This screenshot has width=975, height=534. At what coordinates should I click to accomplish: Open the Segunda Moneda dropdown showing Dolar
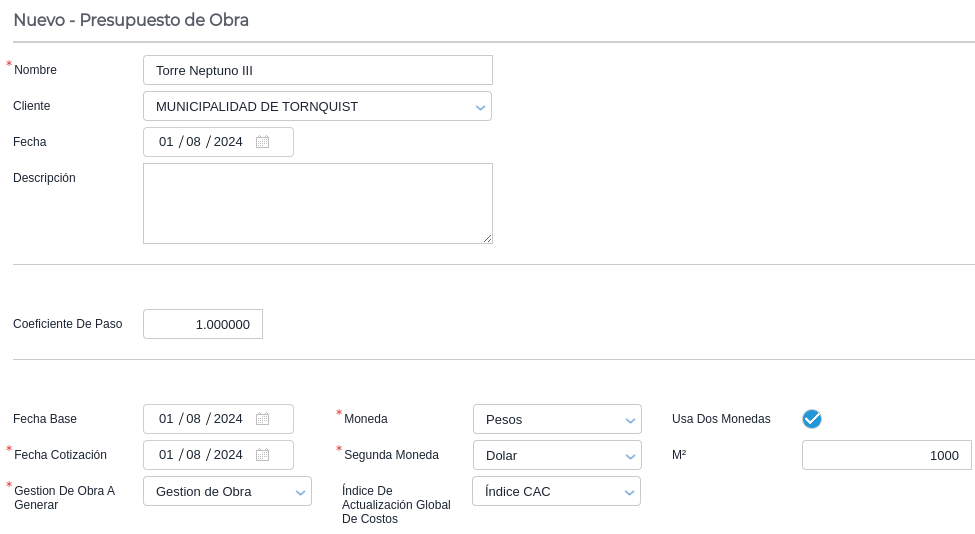pyautogui.click(x=630, y=456)
